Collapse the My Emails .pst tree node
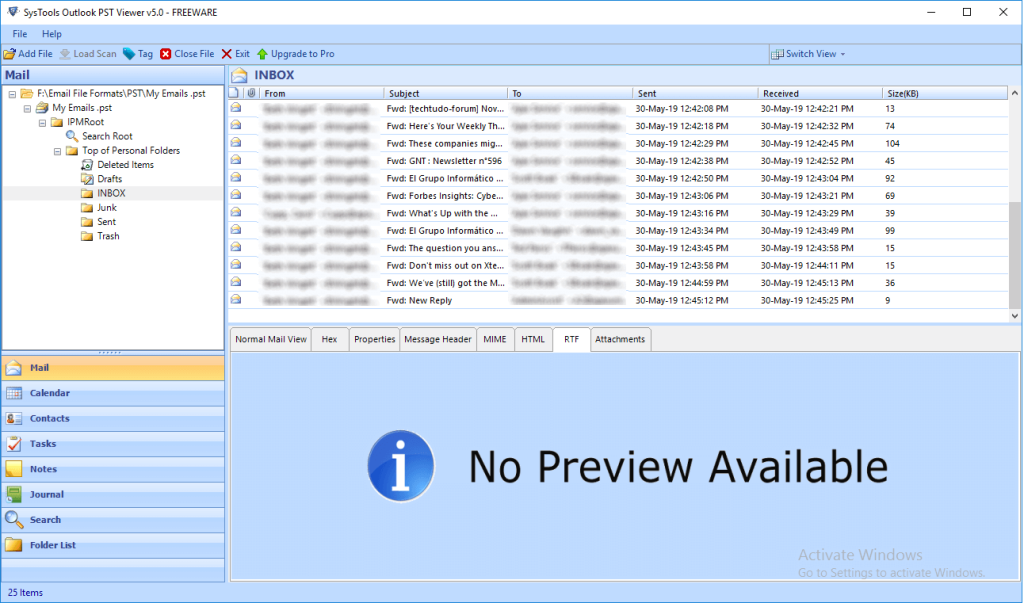The width and height of the screenshot is (1024, 603). (x=27, y=108)
